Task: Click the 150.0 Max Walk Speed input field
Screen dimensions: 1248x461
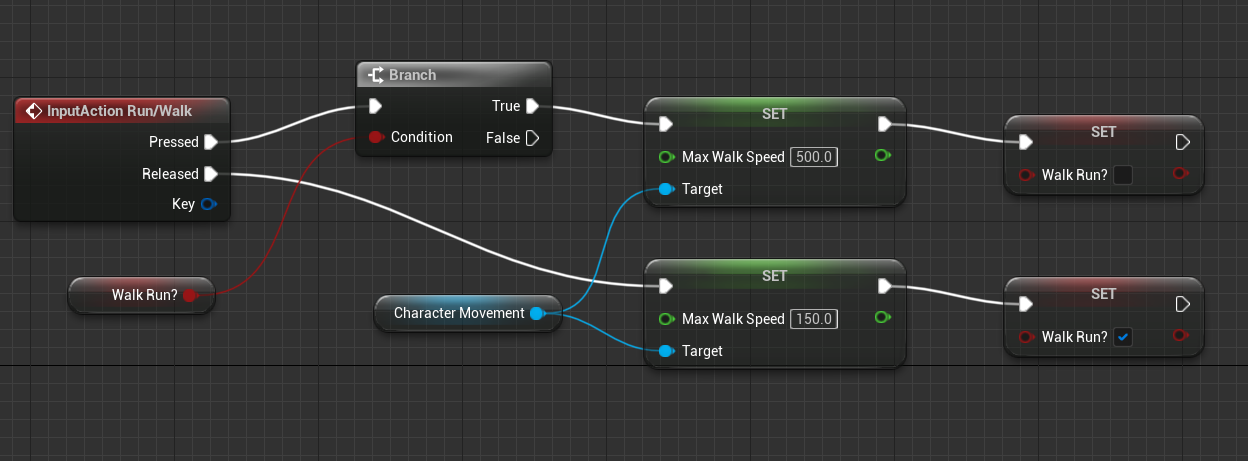Action: tap(814, 319)
